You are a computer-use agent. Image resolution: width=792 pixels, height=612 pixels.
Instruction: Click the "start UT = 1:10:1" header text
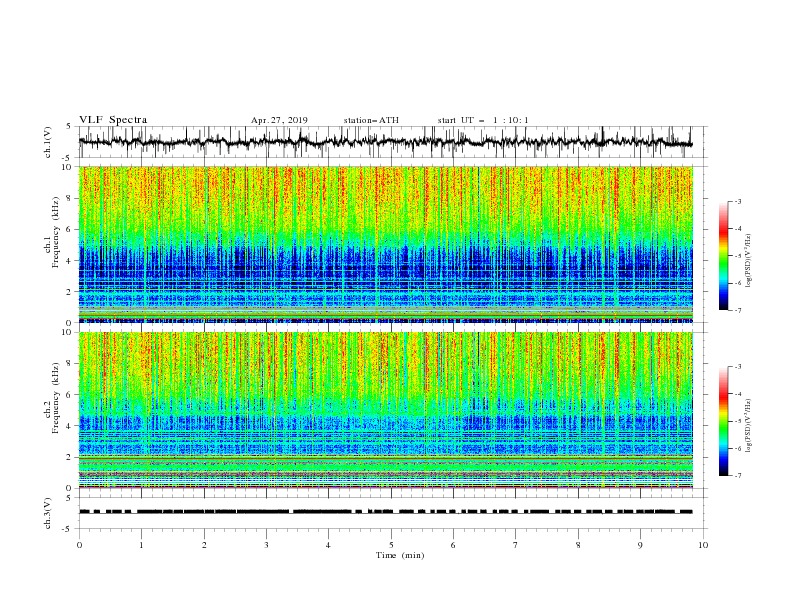[x=483, y=120]
